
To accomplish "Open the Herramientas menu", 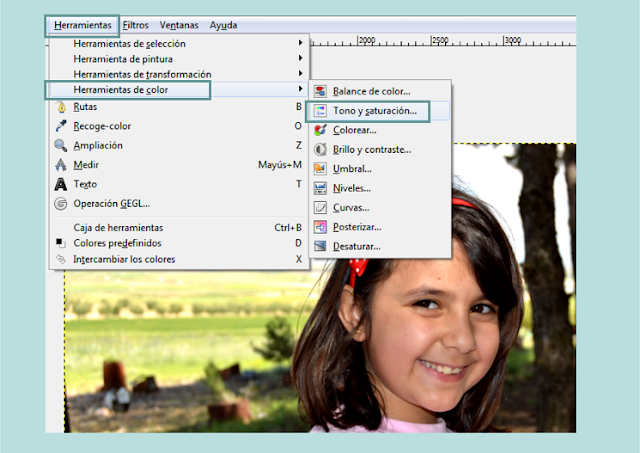I will 82,25.
